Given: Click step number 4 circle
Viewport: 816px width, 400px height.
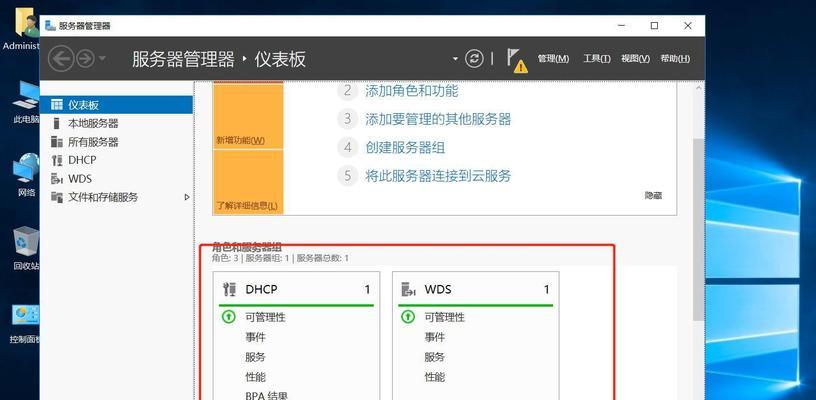Looking at the screenshot, I should click(348, 147).
